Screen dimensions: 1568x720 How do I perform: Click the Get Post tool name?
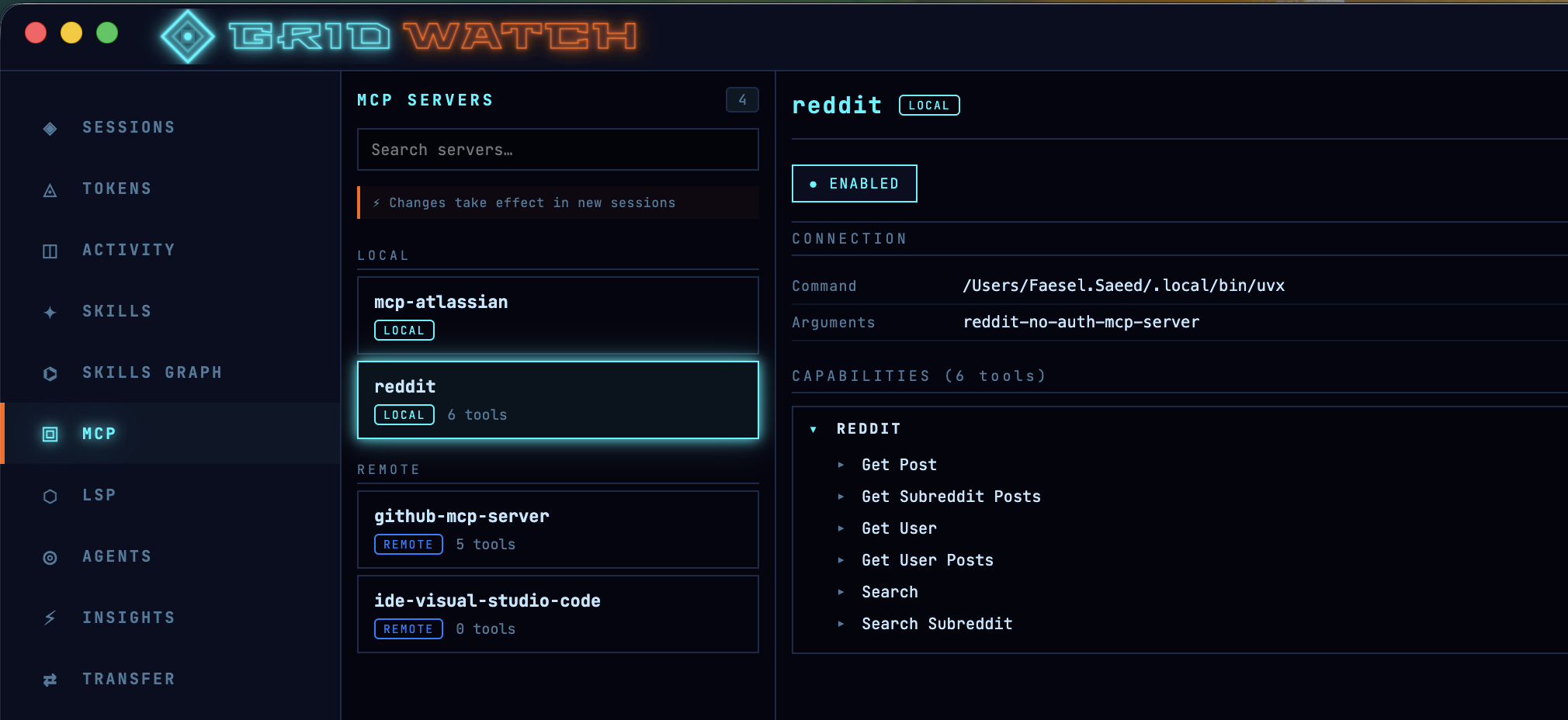(899, 465)
